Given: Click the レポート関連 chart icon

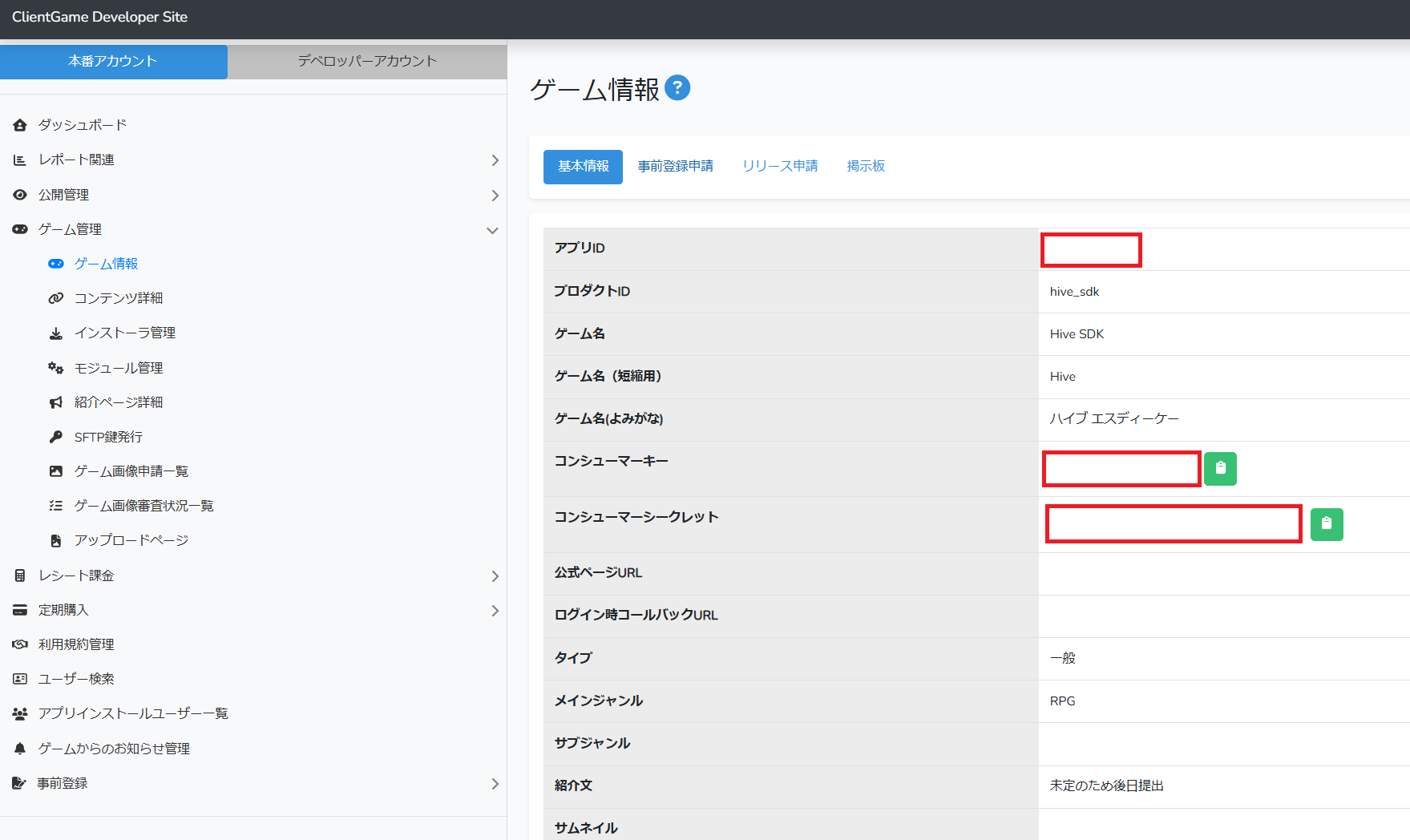Looking at the screenshot, I should pyautogui.click(x=20, y=160).
